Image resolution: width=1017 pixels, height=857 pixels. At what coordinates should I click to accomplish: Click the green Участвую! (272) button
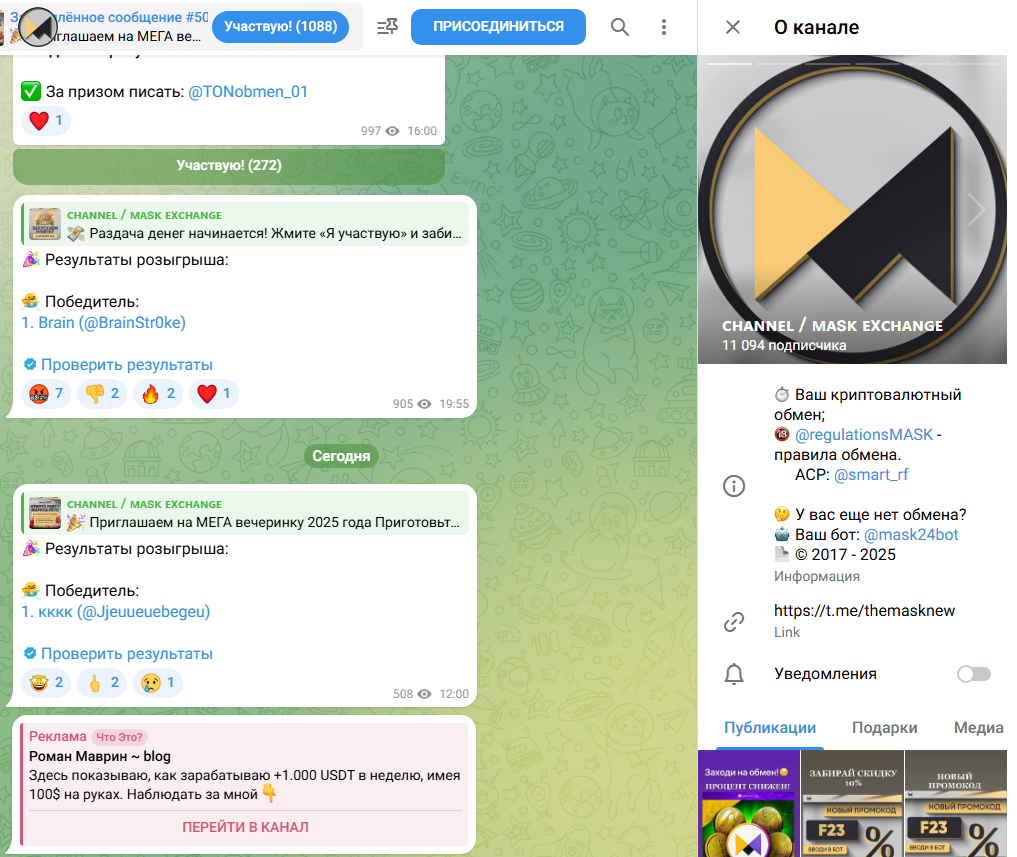point(229,165)
